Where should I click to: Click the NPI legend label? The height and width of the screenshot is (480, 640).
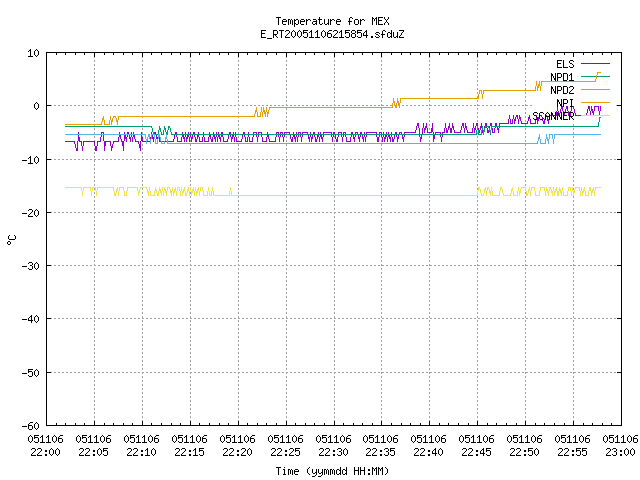click(x=565, y=103)
